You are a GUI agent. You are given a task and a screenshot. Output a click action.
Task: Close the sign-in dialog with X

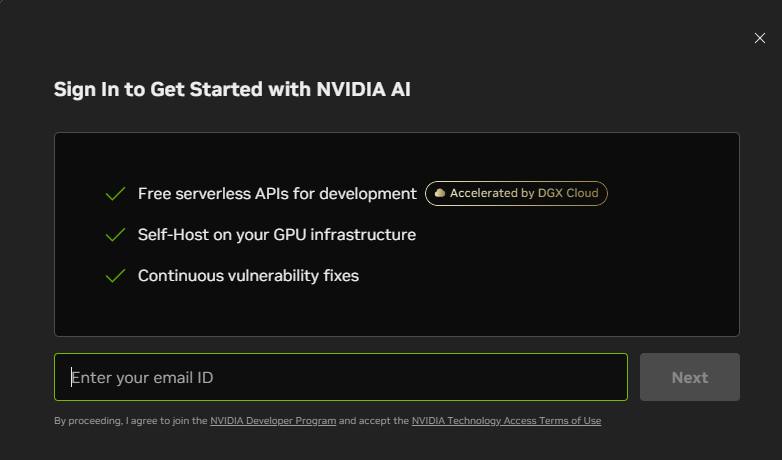point(759,38)
